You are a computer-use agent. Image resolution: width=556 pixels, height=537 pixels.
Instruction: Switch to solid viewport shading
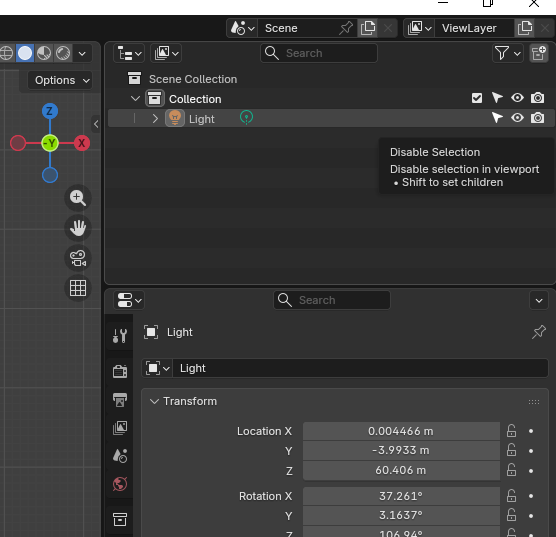25,53
